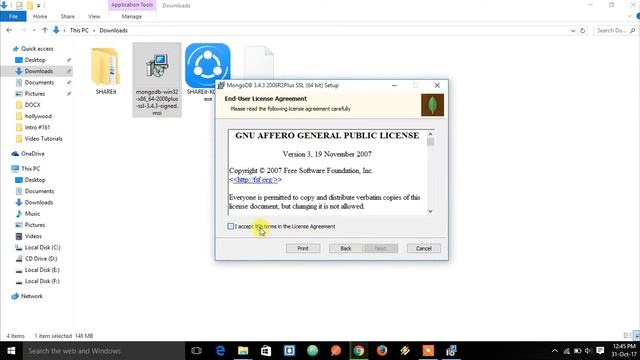This screenshot has width=640, height=360.
Task: Open Desktop under This PC
Action: 35,180
